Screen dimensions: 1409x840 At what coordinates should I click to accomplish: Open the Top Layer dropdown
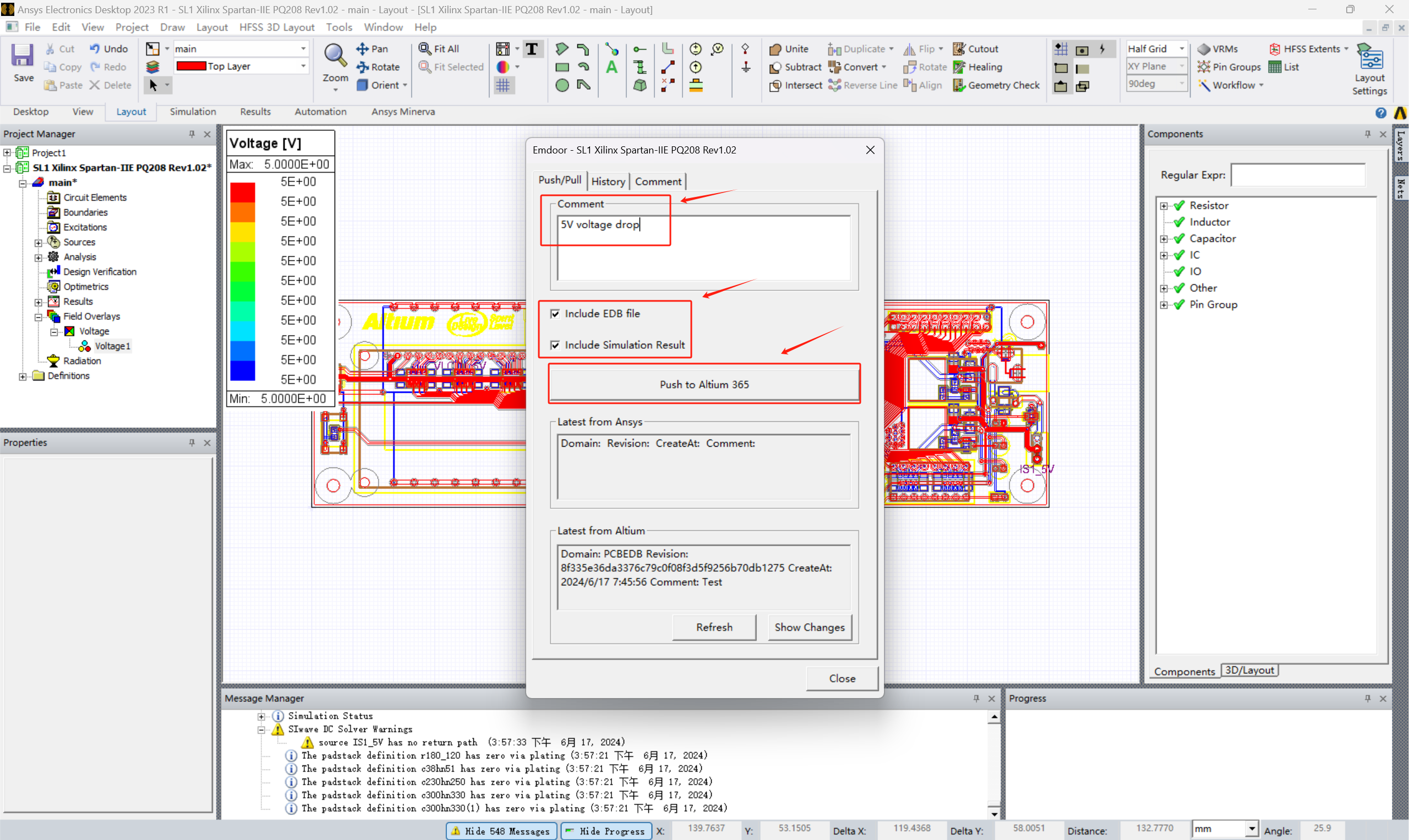pos(303,66)
